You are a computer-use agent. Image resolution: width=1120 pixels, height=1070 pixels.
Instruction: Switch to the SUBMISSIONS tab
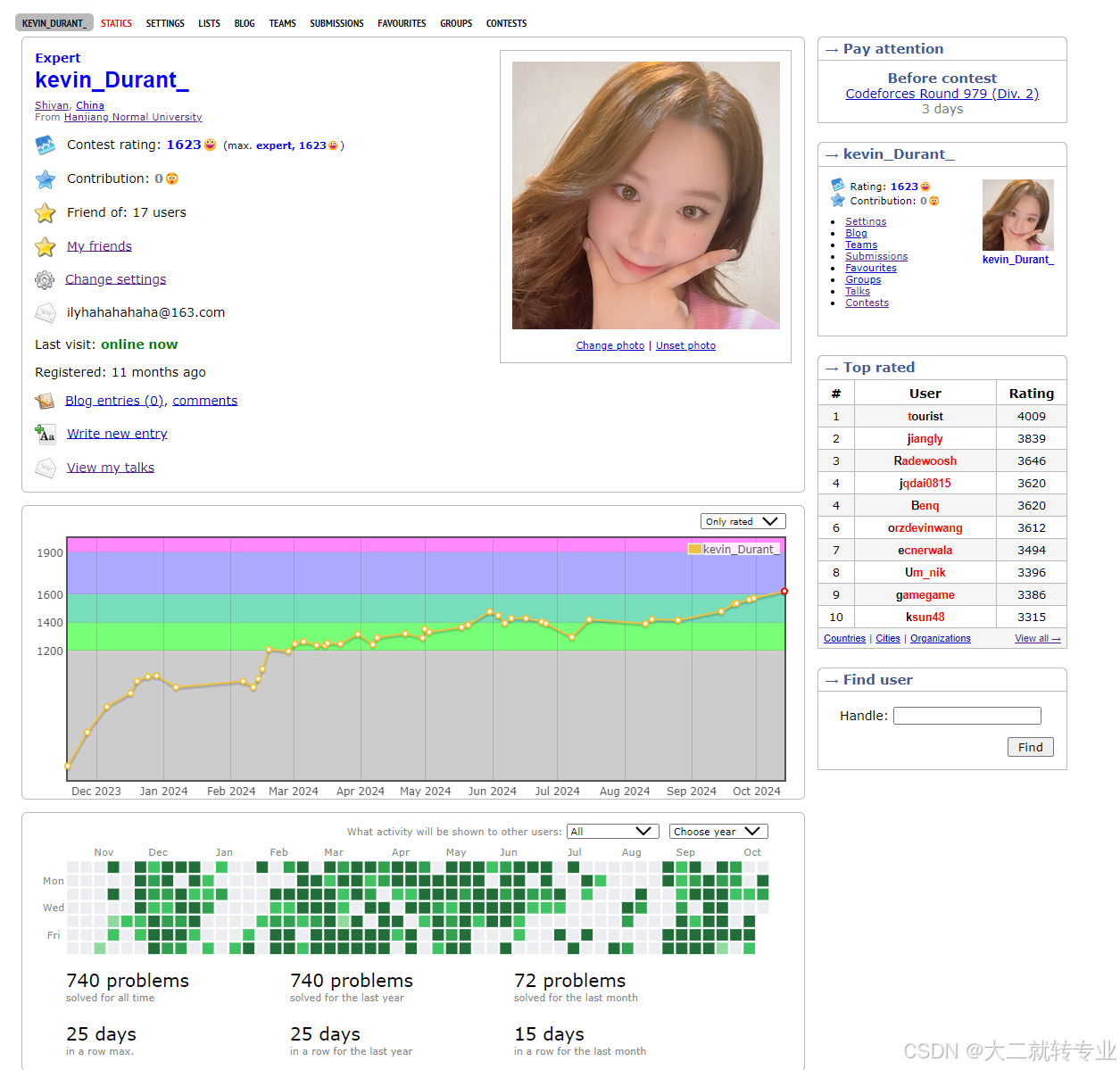(336, 23)
